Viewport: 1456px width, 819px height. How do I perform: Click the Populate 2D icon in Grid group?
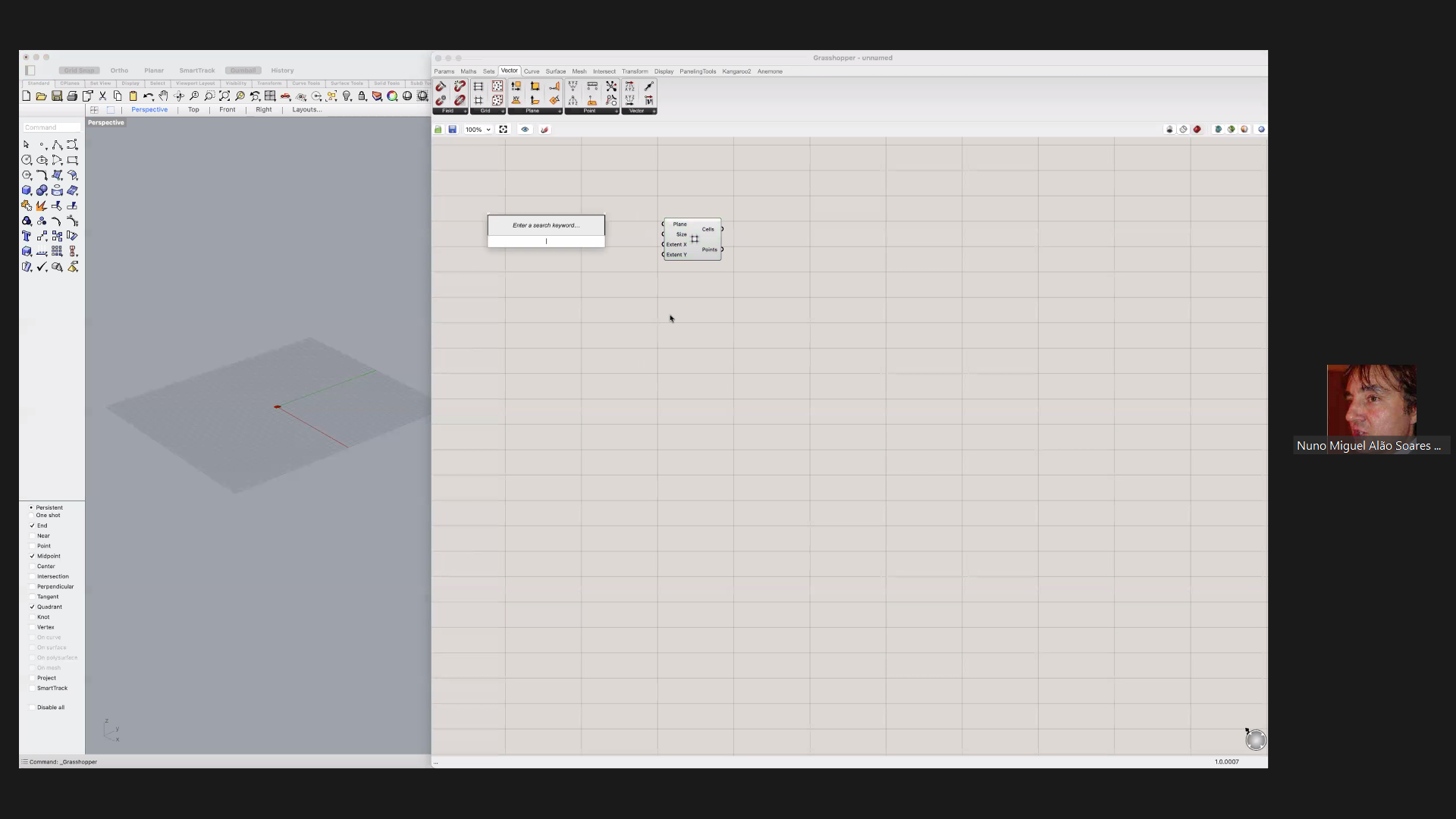pyautogui.click(x=497, y=86)
